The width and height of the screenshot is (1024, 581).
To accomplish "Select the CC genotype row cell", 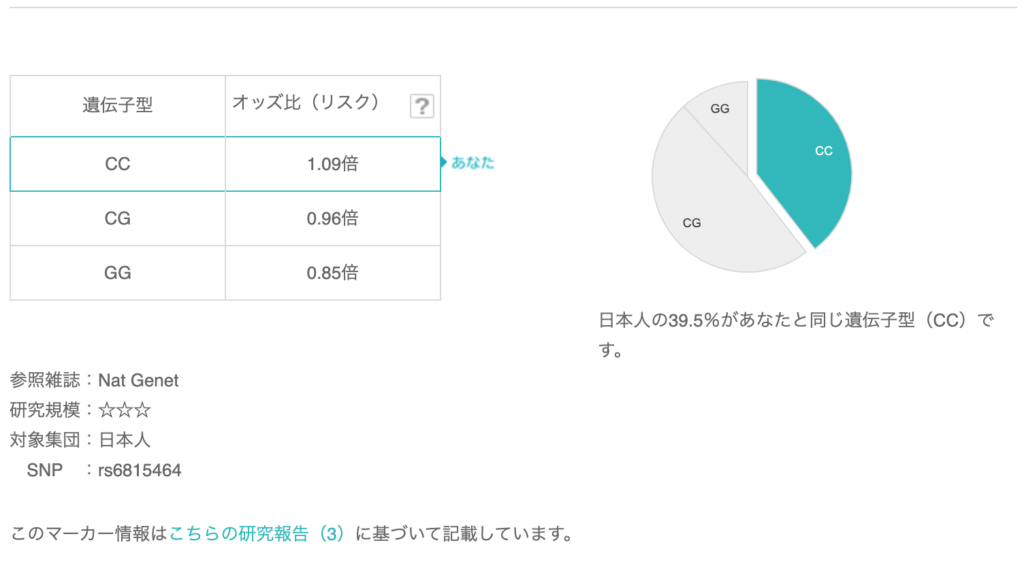I will 118,164.
